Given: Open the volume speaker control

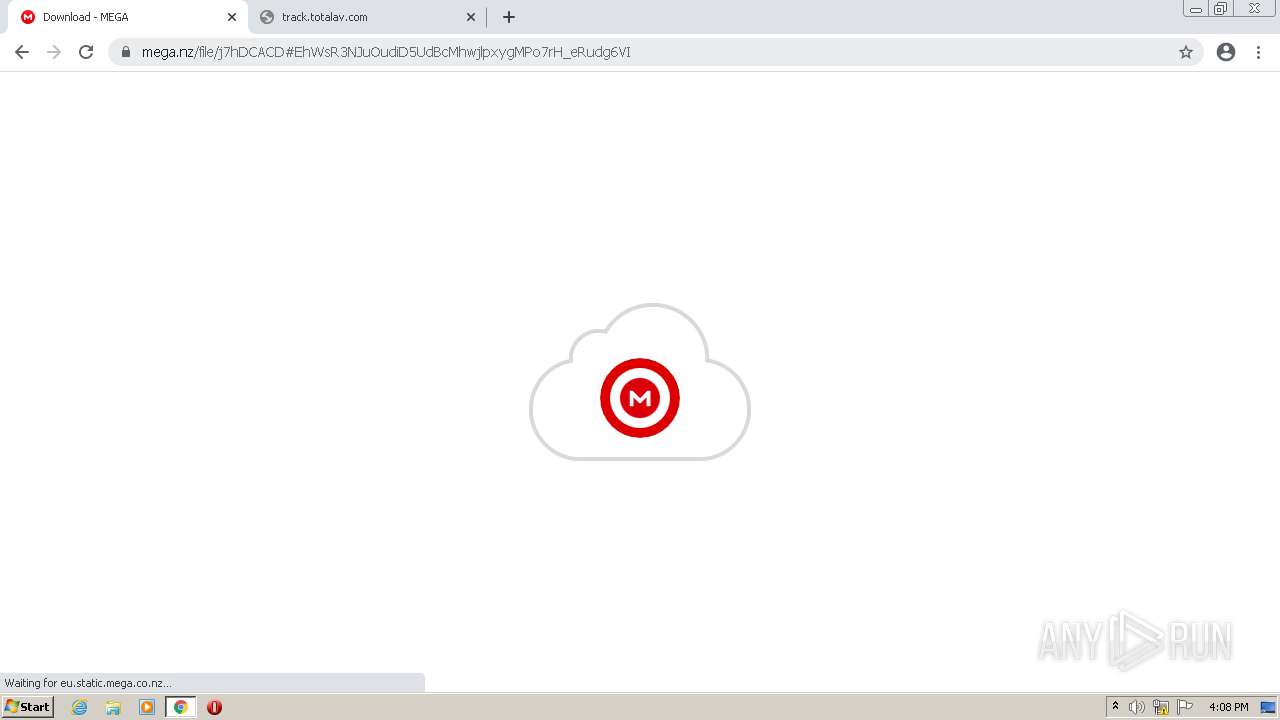Looking at the screenshot, I should pyautogui.click(x=1137, y=707).
